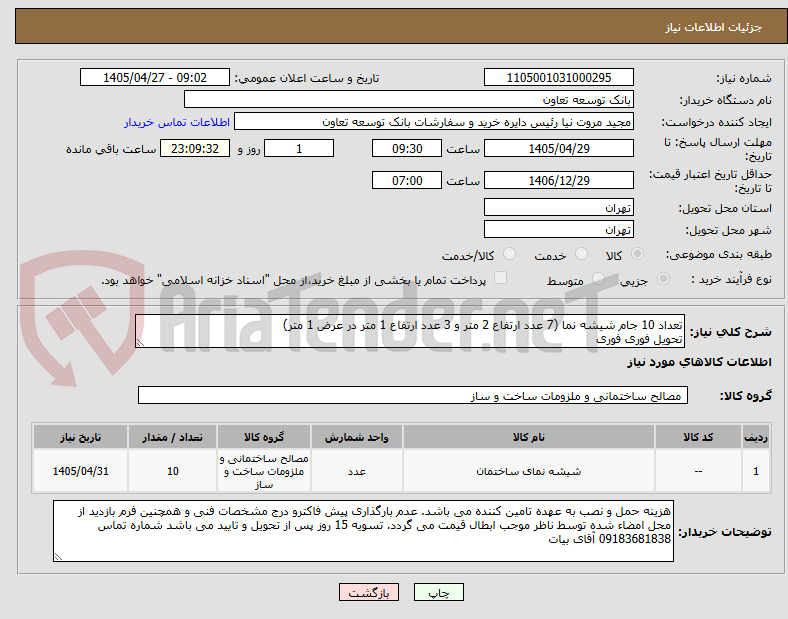
Task: Select the کالا radio button
Action: (637, 254)
